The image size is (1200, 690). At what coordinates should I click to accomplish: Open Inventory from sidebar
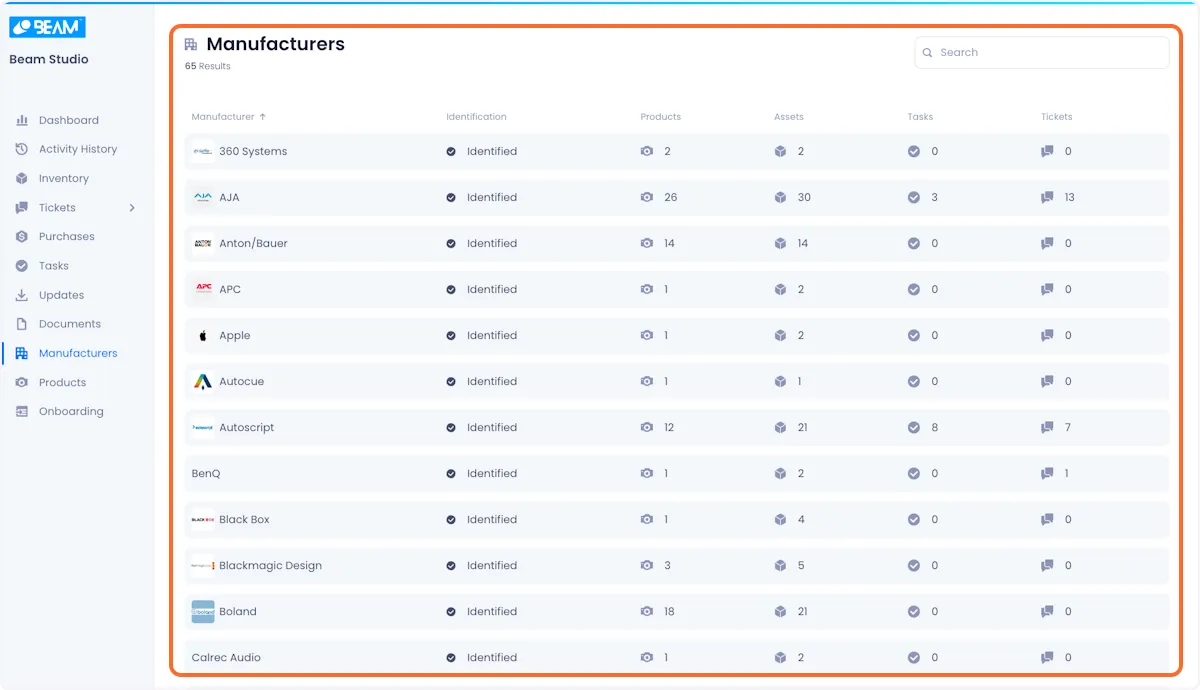[x=64, y=178]
